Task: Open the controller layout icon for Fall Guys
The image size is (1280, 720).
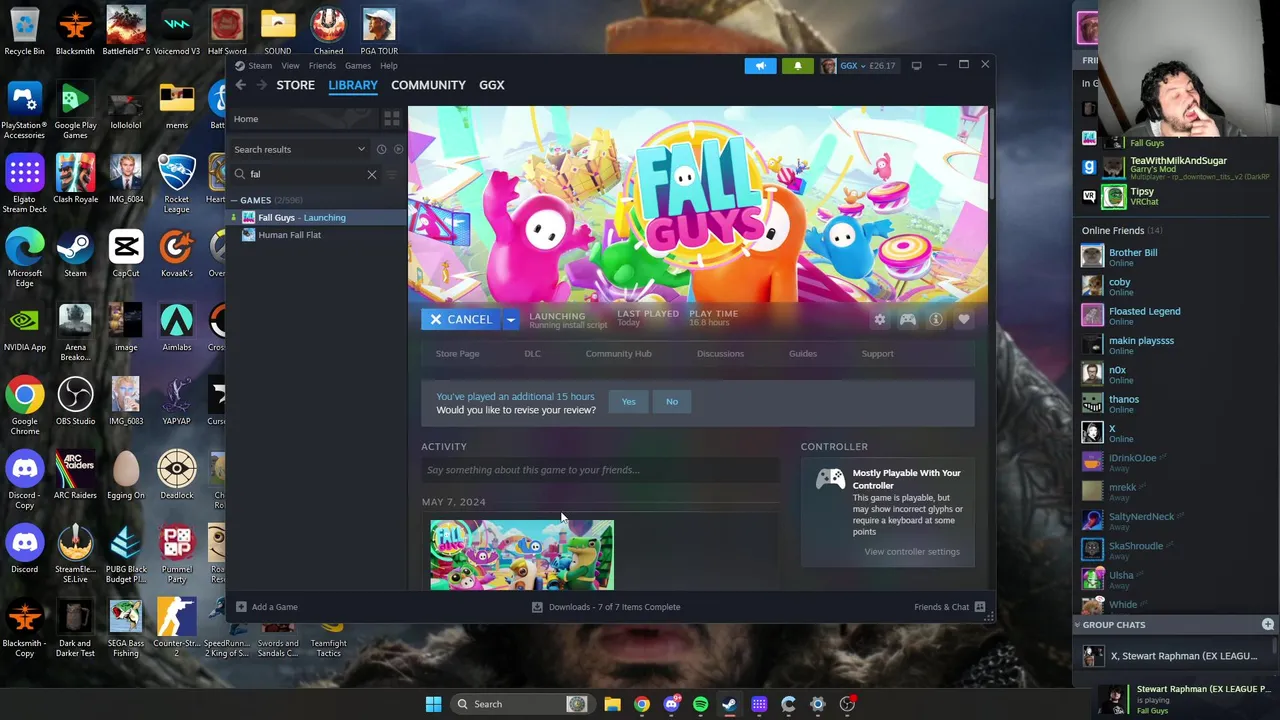Action: click(907, 320)
